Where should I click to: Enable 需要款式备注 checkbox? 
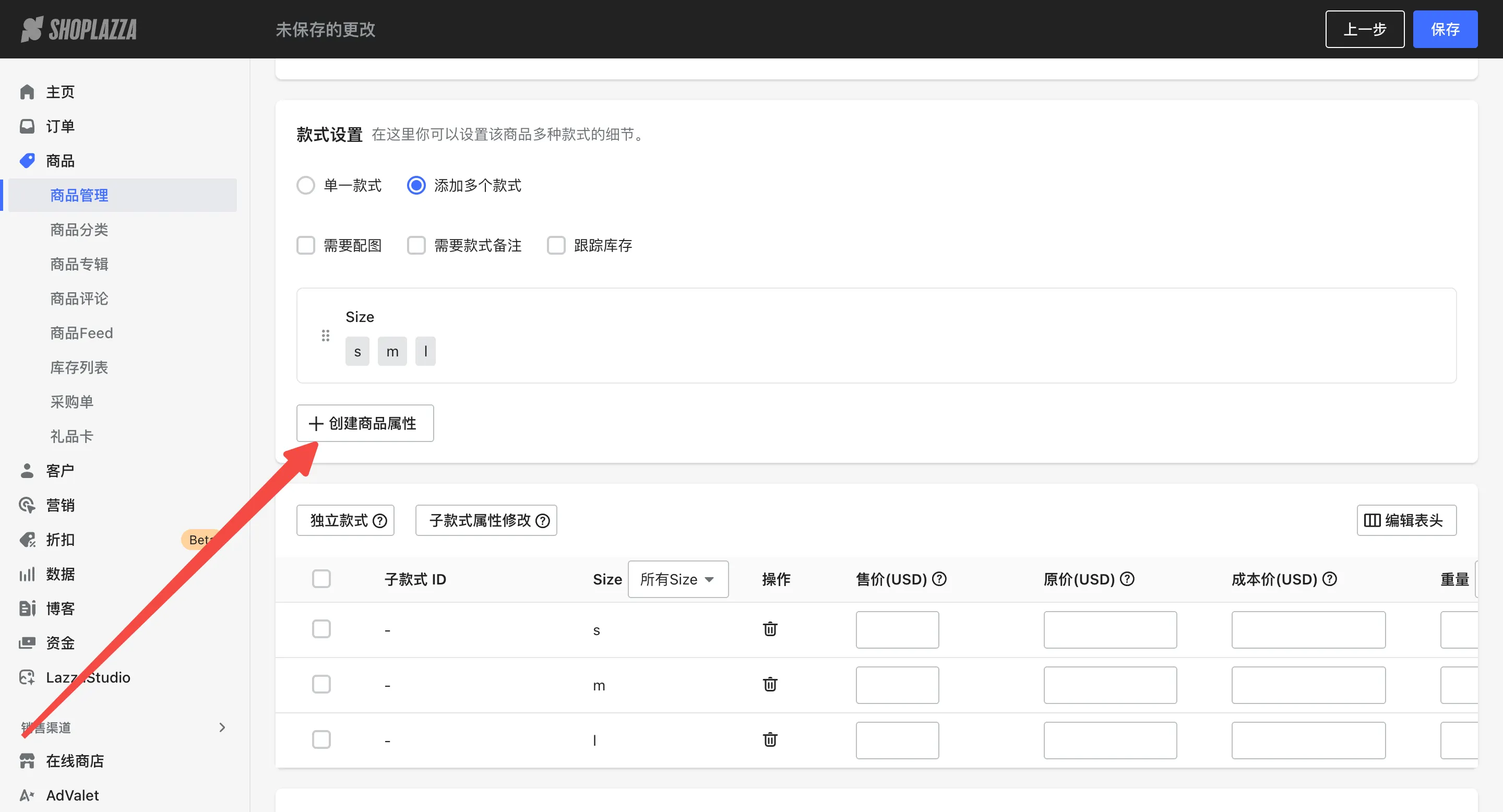pyautogui.click(x=416, y=246)
